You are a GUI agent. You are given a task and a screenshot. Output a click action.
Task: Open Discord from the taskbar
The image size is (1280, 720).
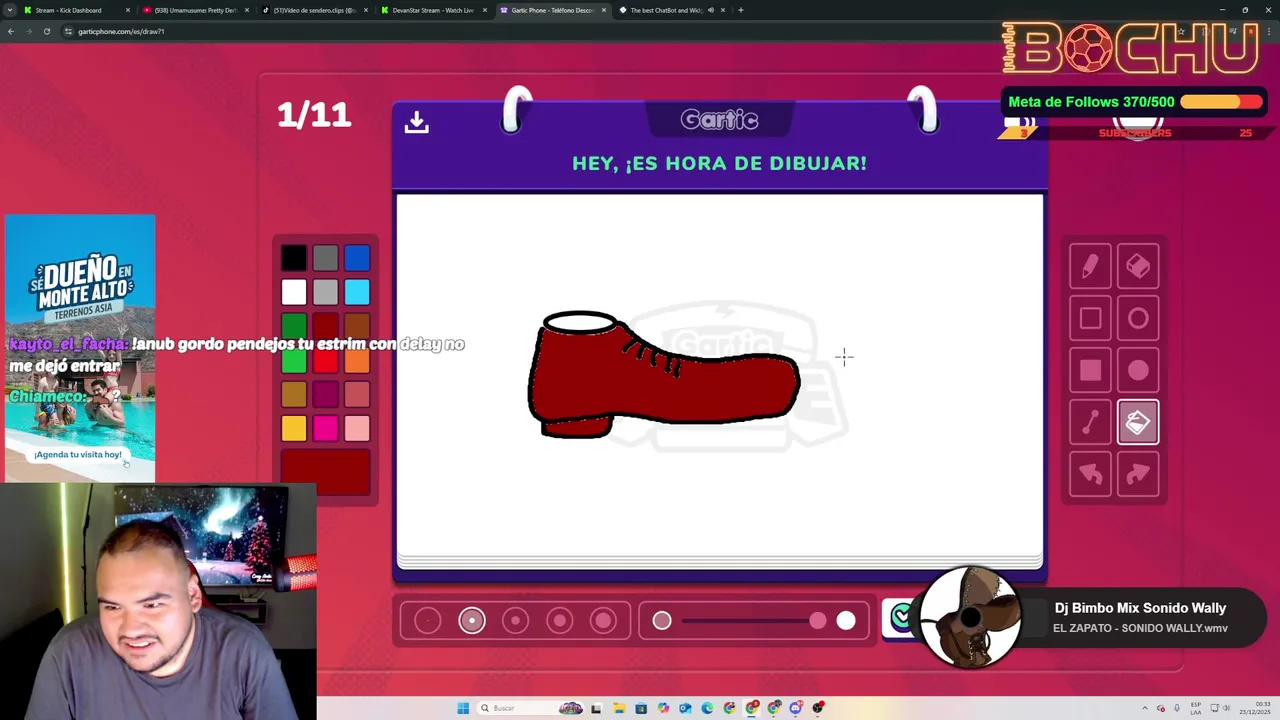[x=796, y=708]
